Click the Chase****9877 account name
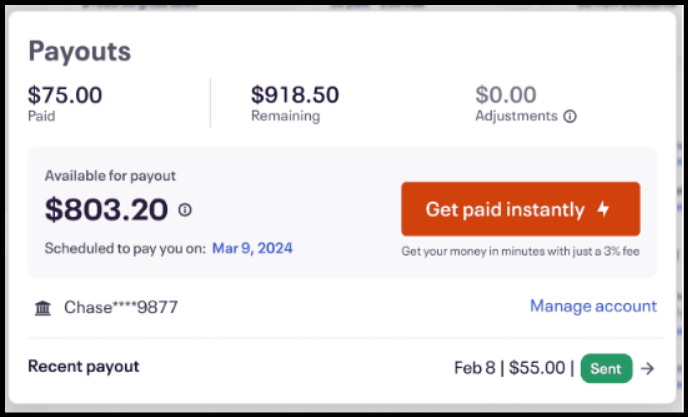 [121, 307]
